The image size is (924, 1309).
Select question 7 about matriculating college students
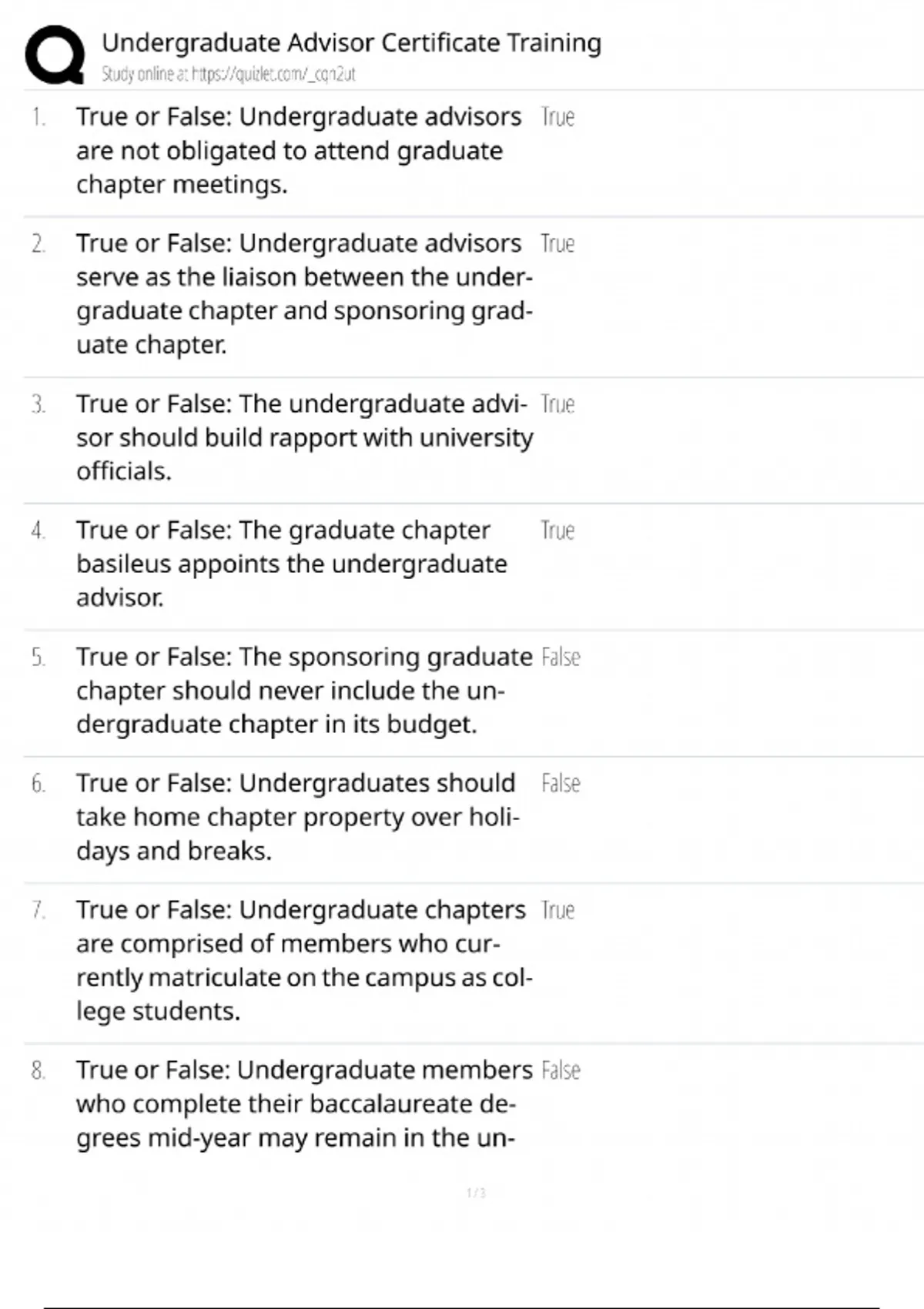[x=304, y=960]
